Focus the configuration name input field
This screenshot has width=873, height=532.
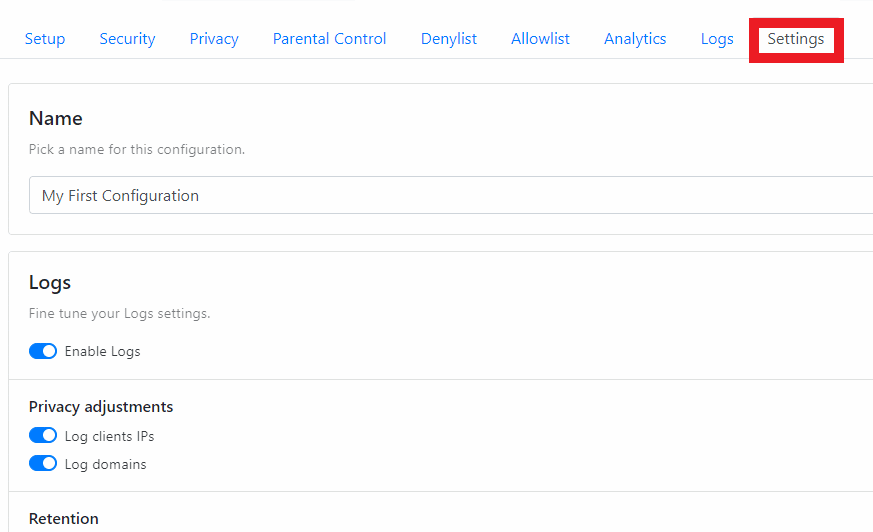click(451, 195)
